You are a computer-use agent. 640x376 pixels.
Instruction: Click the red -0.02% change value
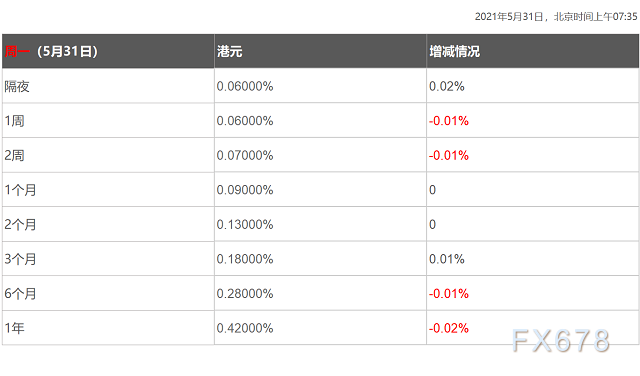click(449, 328)
